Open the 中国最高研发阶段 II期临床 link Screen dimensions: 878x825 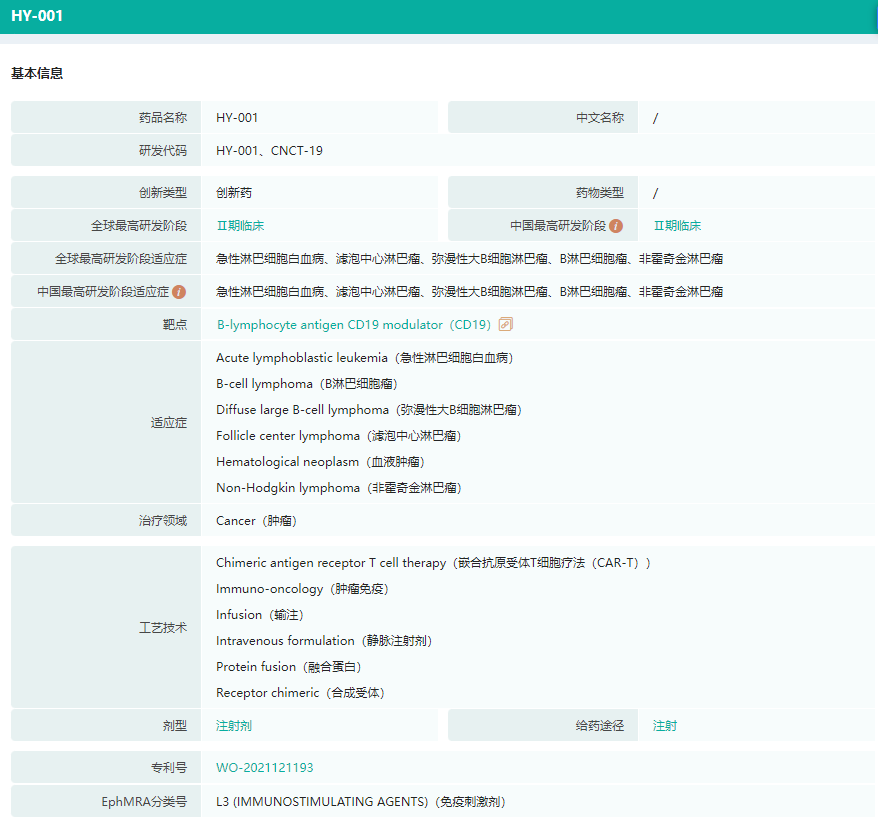pos(677,226)
